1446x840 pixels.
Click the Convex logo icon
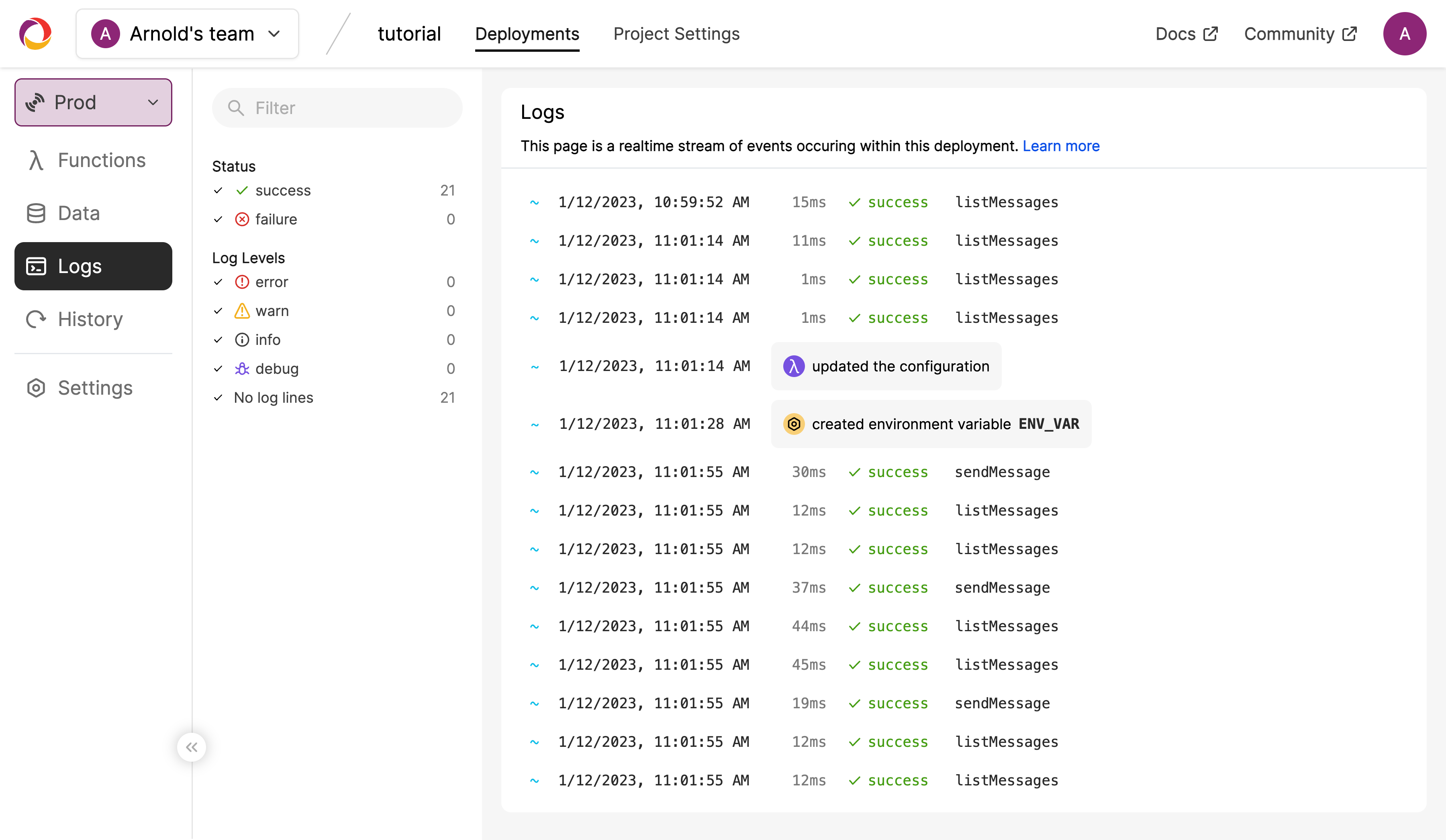click(x=36, y=34)
